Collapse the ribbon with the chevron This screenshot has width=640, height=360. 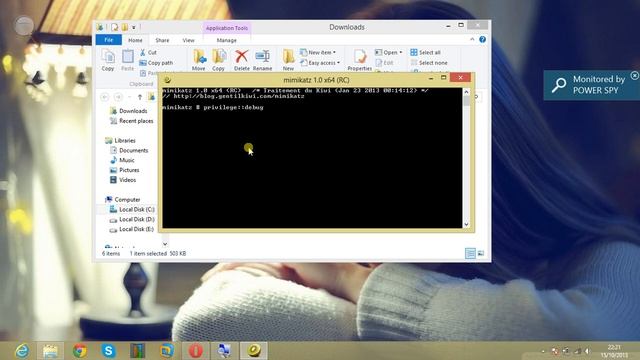click(472, 40)
